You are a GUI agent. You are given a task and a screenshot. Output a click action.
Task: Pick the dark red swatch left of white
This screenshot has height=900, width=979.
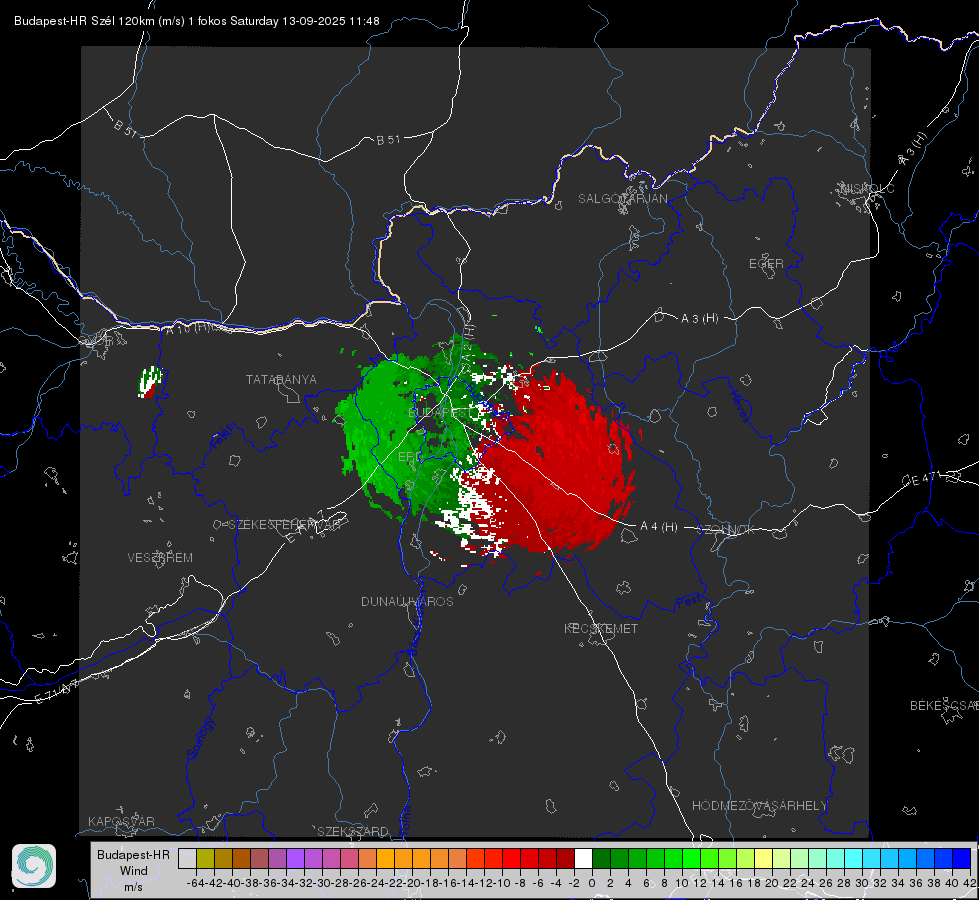565,858
